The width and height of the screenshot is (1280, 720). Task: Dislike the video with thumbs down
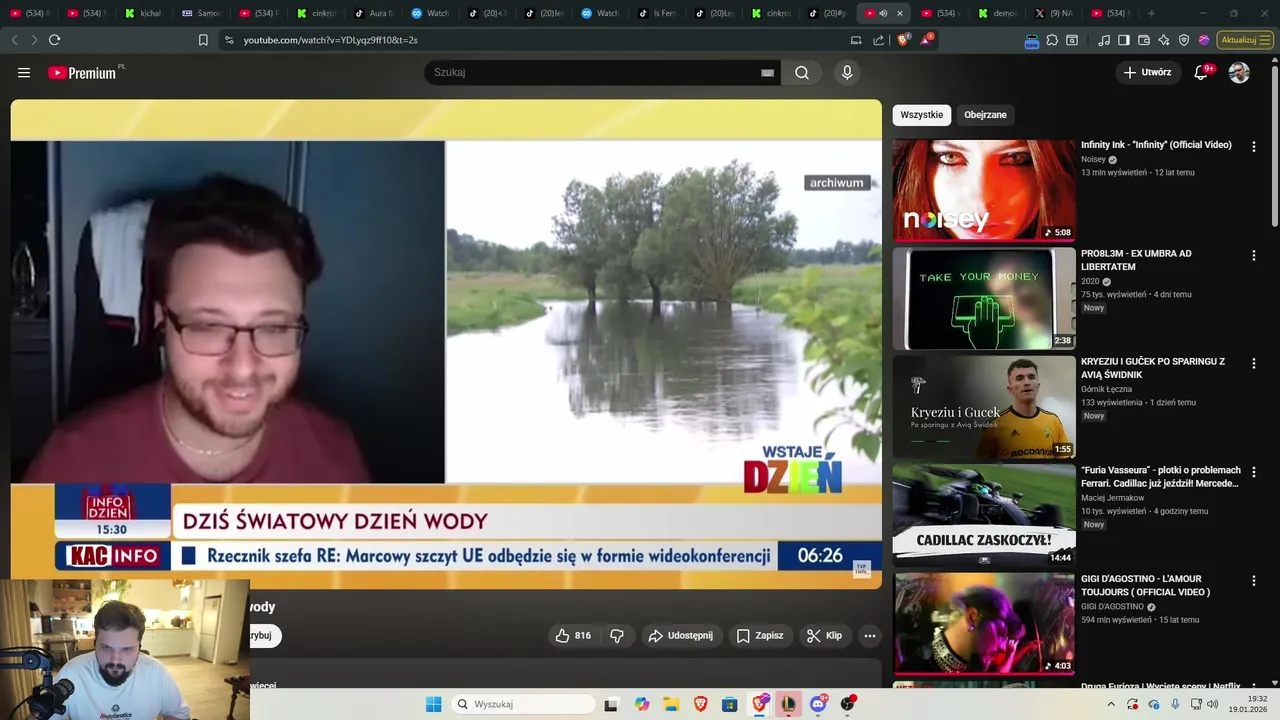(x=617, y=636)
